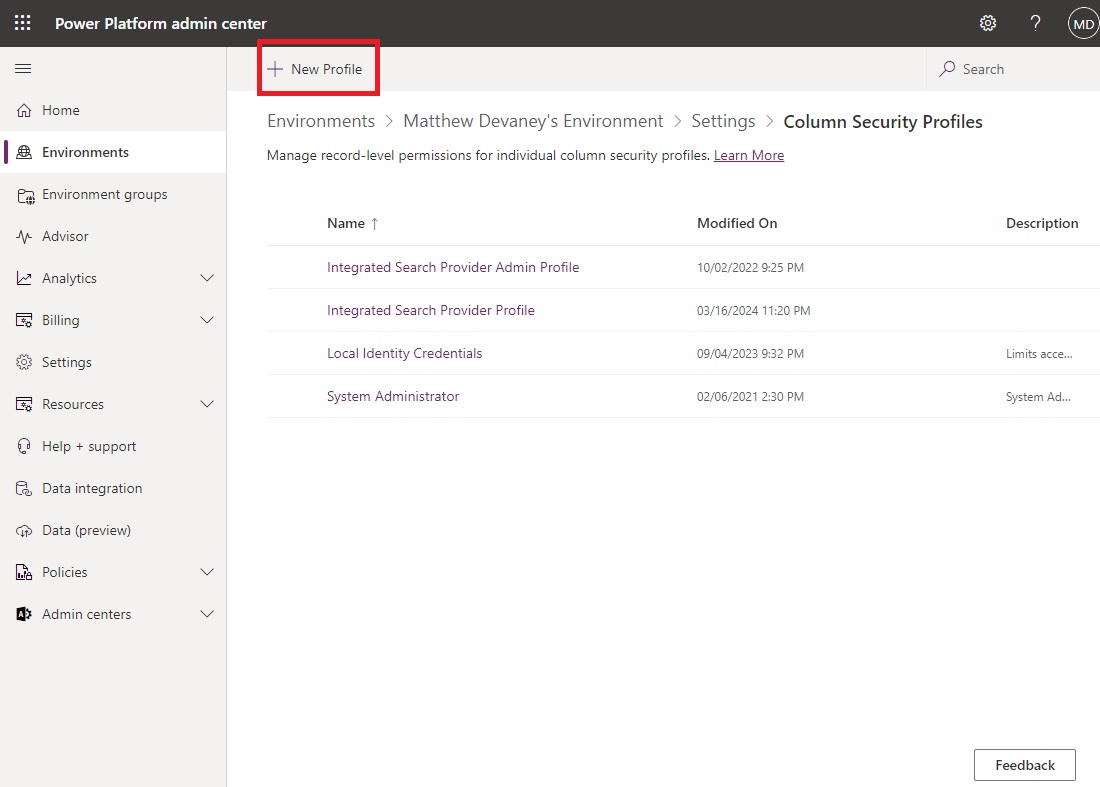Screen dimensions: 1100x787
Task: Open the app launcher waffle icon
Action: click(21, 22)
